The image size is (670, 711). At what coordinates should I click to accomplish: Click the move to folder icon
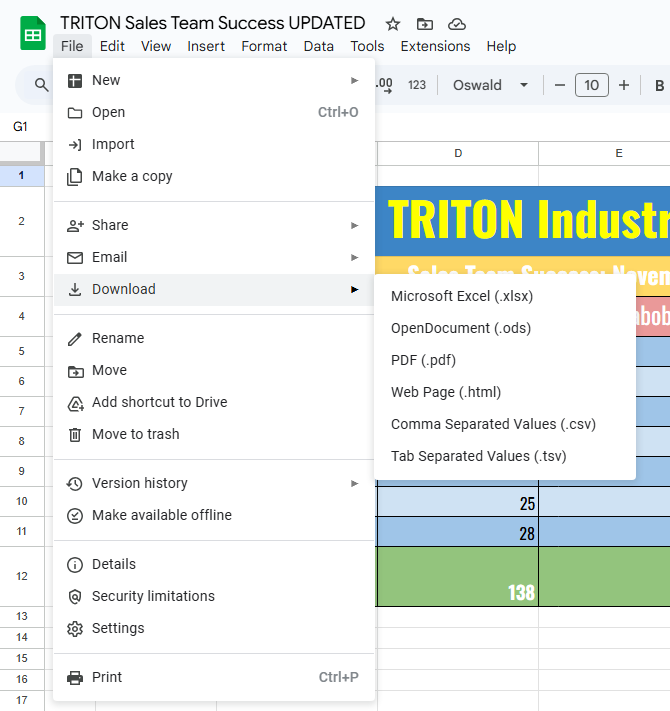(425, 23)
